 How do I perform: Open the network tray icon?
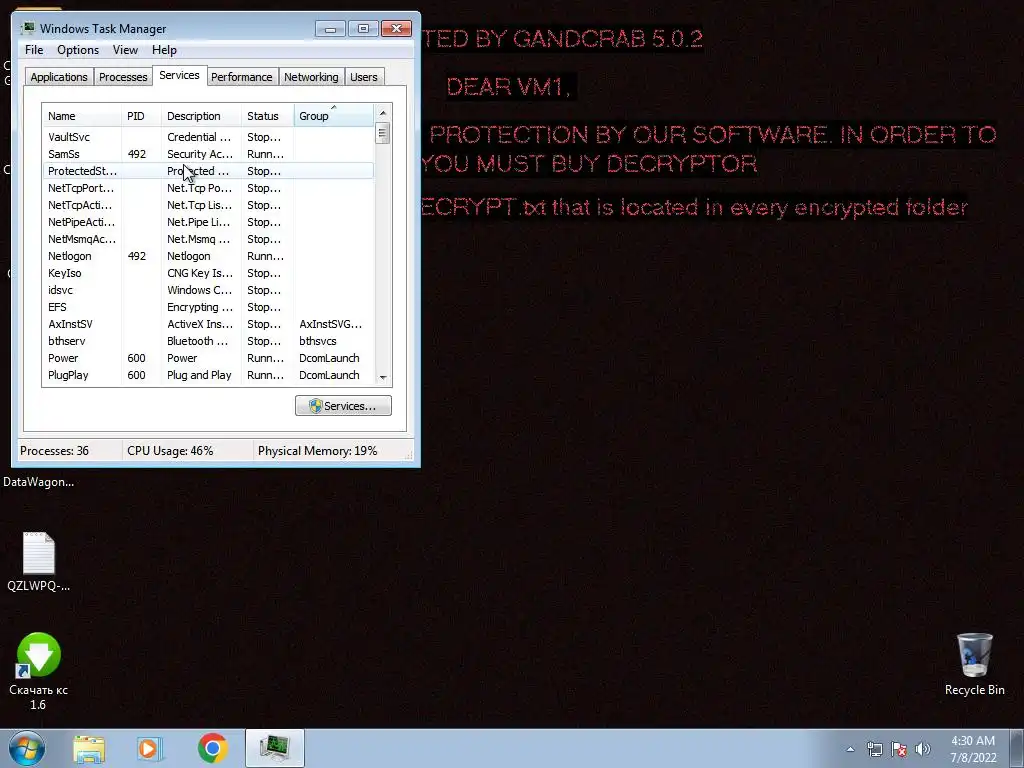(874, 749)
